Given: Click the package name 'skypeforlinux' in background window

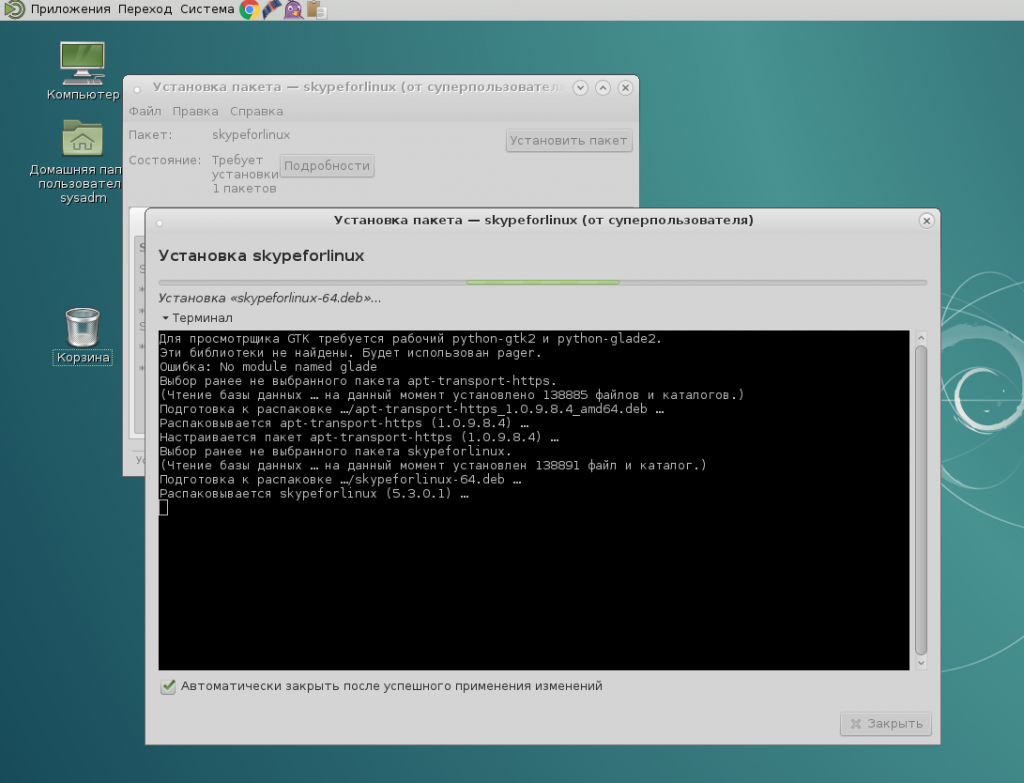Looking at the screenshot, I should 251,135.
